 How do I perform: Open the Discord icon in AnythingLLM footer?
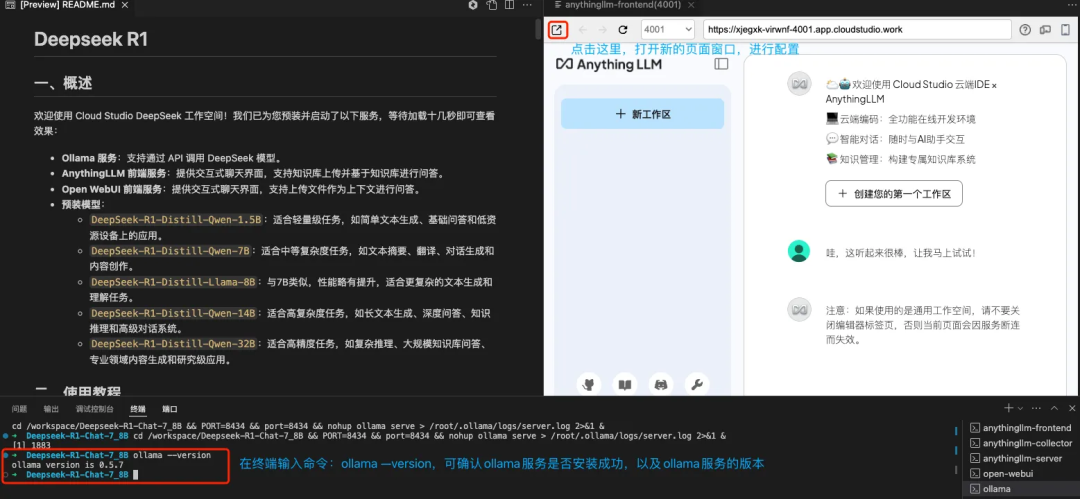[661, 385]
